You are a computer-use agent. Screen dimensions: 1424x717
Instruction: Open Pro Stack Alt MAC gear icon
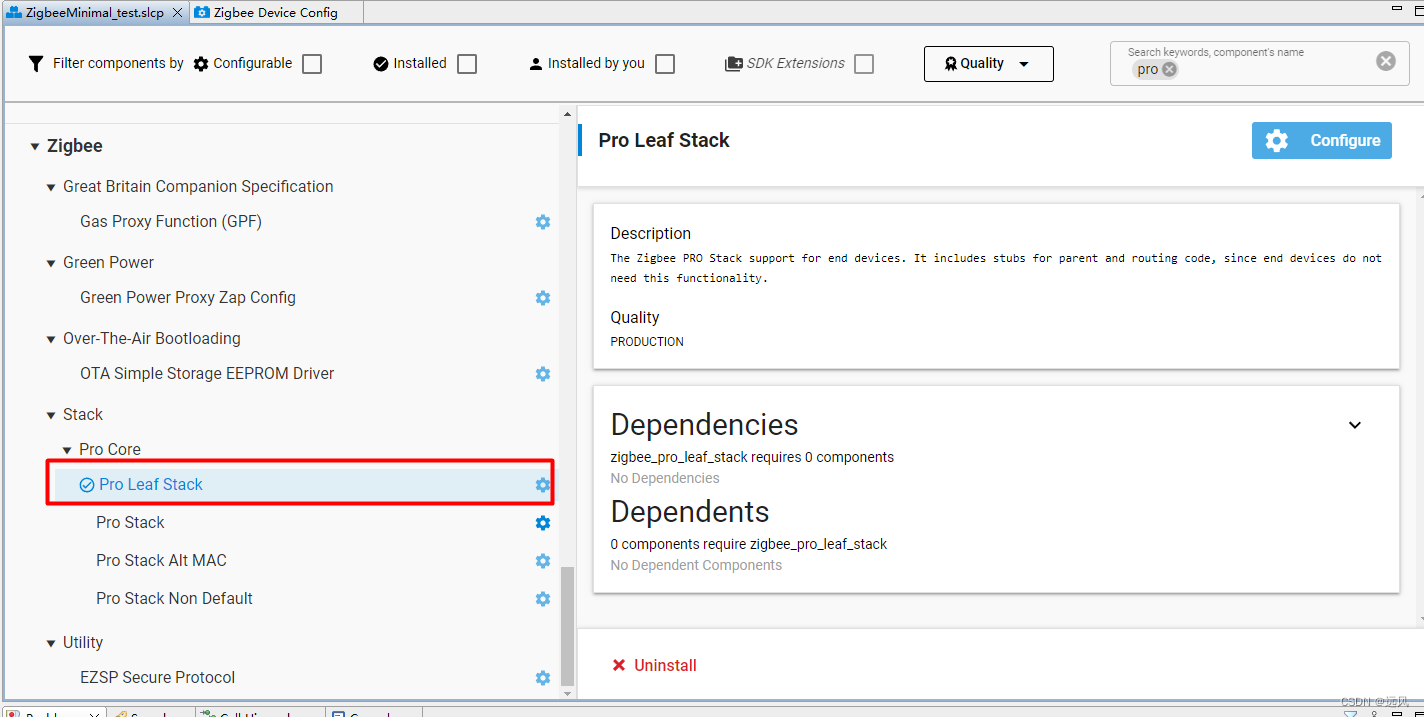point(542,561)
